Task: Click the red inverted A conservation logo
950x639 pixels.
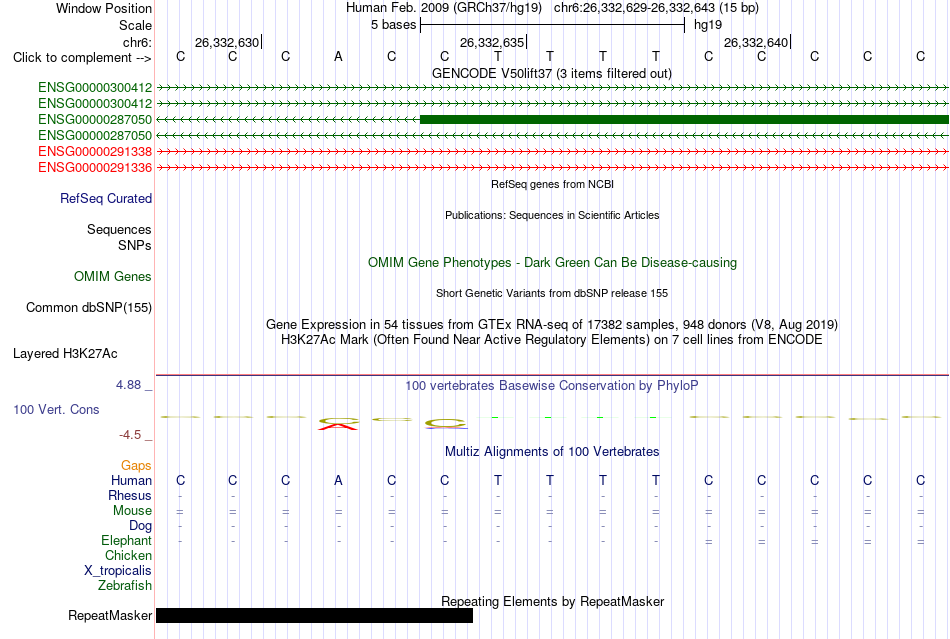Action: coord(338,427)
